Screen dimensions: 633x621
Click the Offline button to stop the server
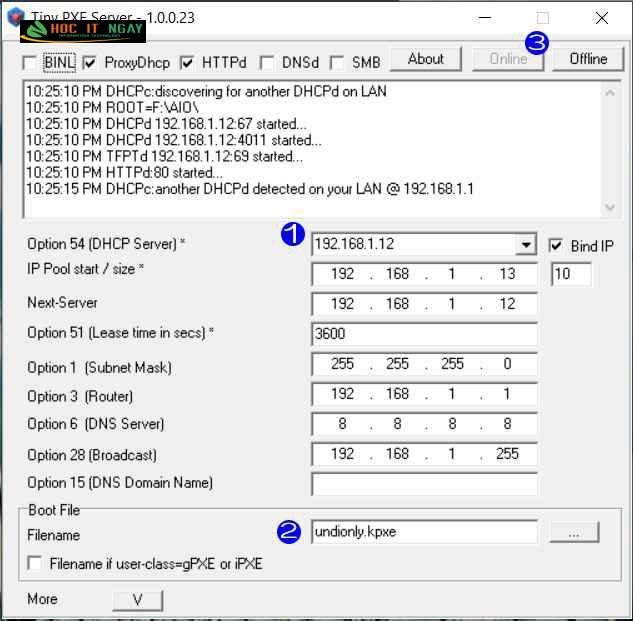pyautogui.click(x=588, y=59)
